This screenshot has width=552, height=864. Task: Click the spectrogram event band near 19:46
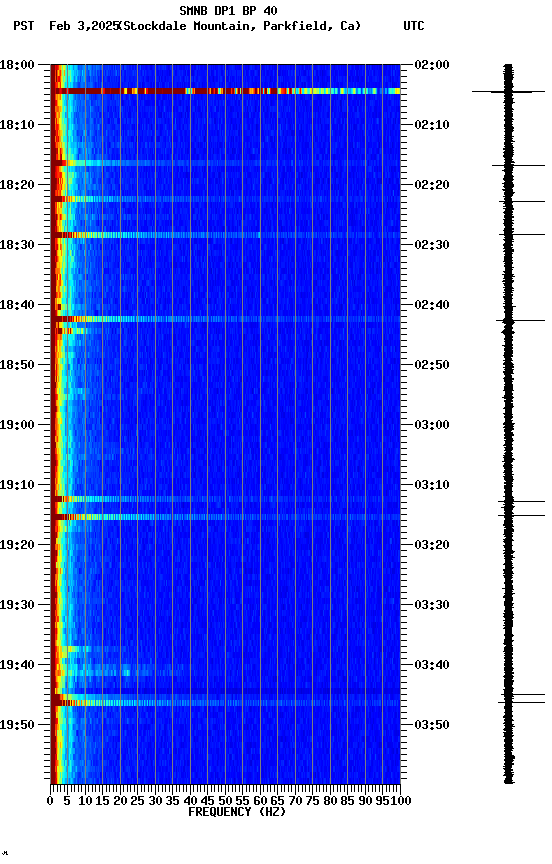coord(225,703)
